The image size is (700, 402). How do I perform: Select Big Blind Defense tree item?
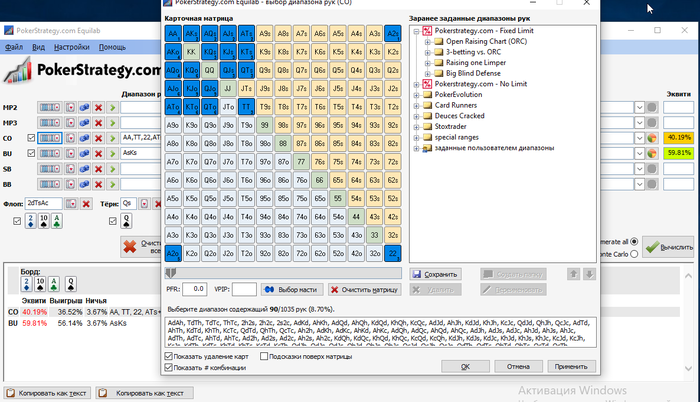[x=473, y=73]
